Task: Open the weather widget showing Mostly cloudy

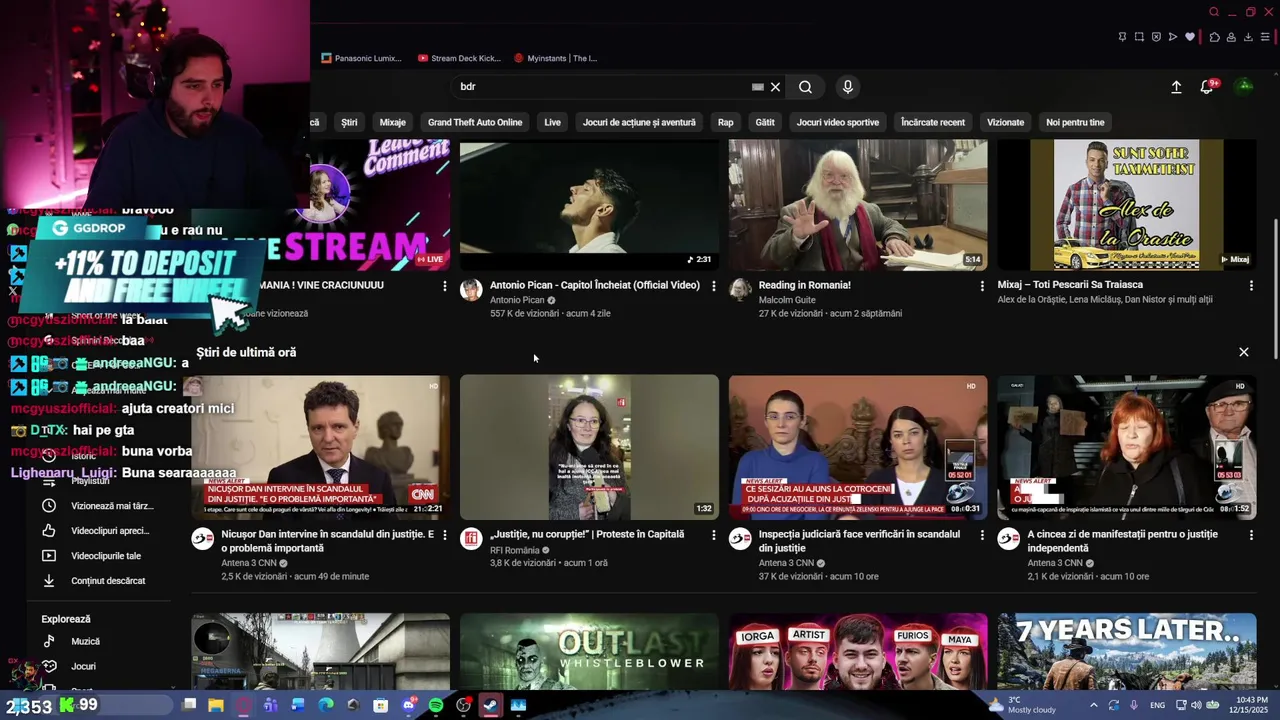Action: pyautogui.click(x=1022, y=705)
